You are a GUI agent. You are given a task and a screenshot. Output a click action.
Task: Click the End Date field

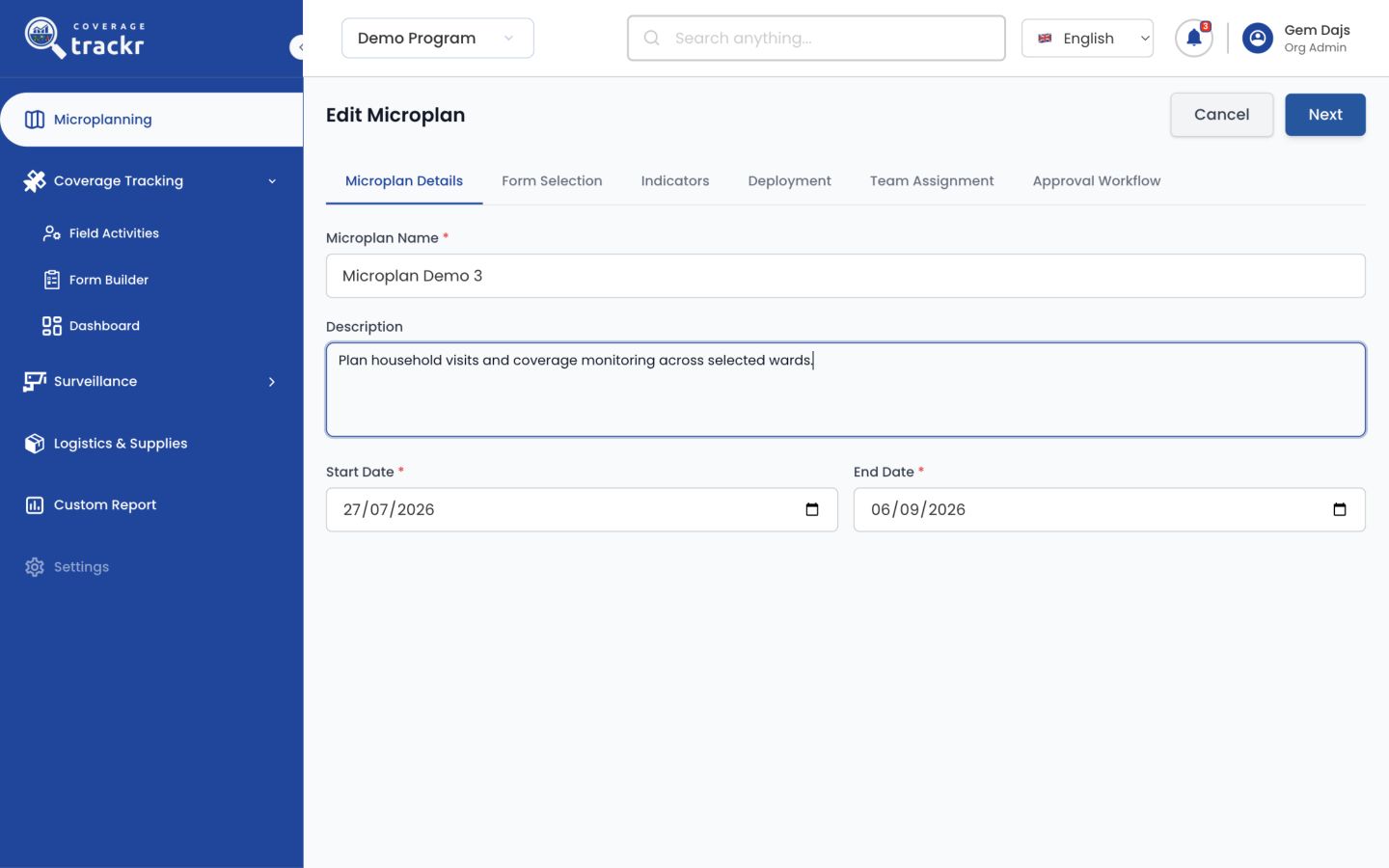click(x=1109, y=509)
